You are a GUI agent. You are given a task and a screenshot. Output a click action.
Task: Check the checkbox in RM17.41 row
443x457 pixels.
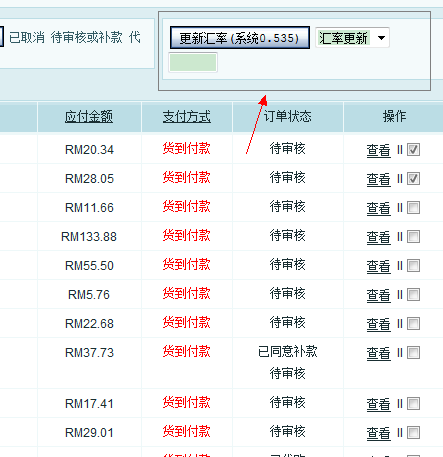click(x=413, y=404)
